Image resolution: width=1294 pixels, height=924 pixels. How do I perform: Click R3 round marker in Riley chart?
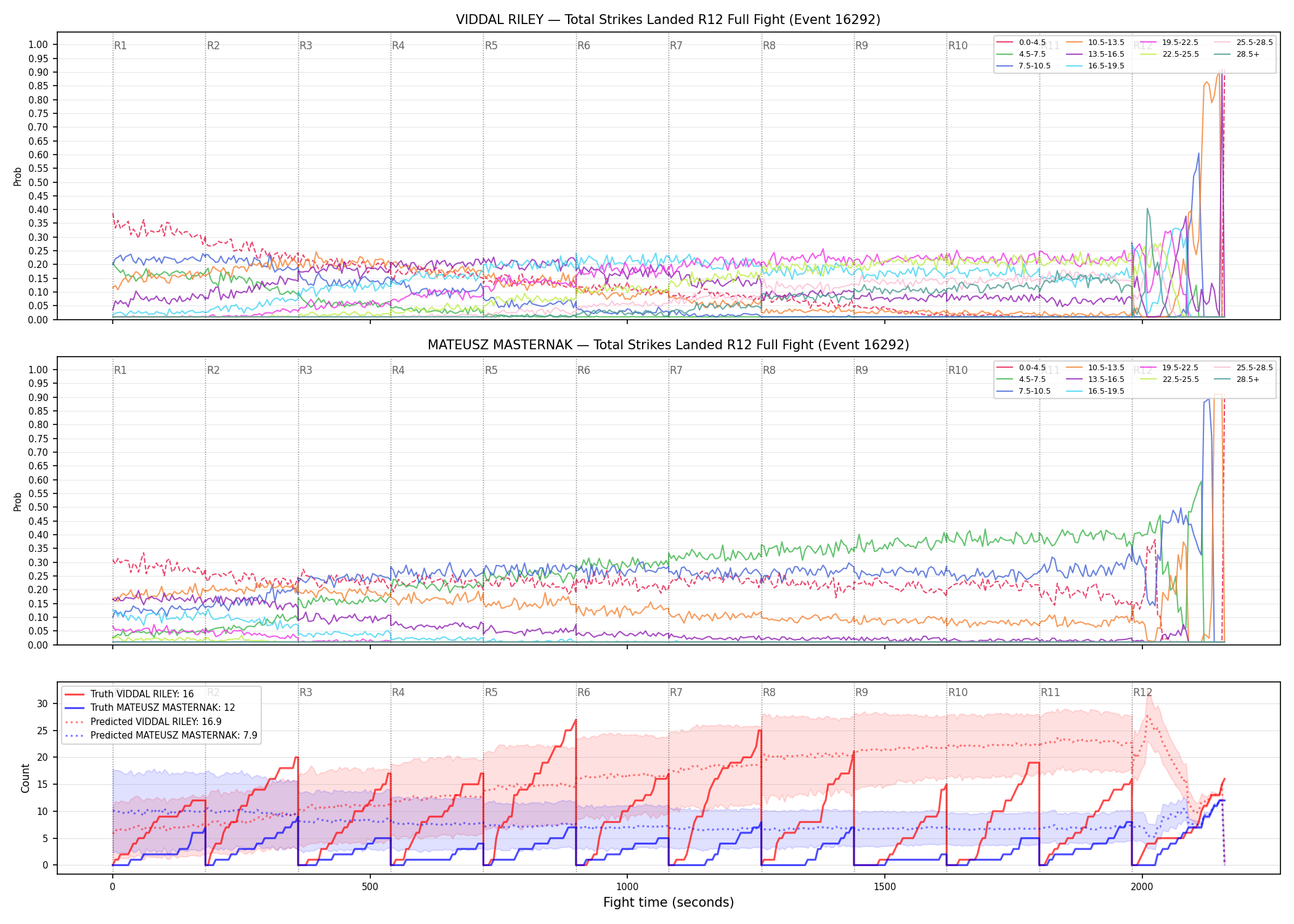pos(306,46)
